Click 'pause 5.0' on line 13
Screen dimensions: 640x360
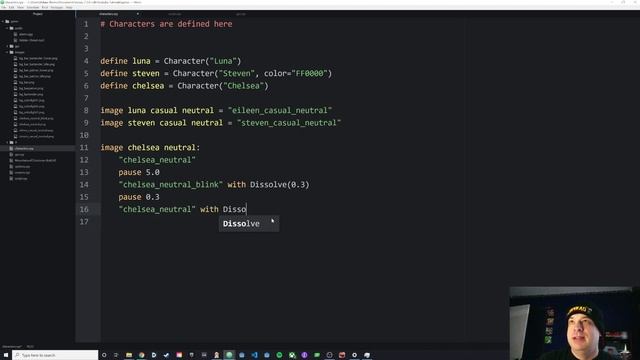(x=139, y=172)
